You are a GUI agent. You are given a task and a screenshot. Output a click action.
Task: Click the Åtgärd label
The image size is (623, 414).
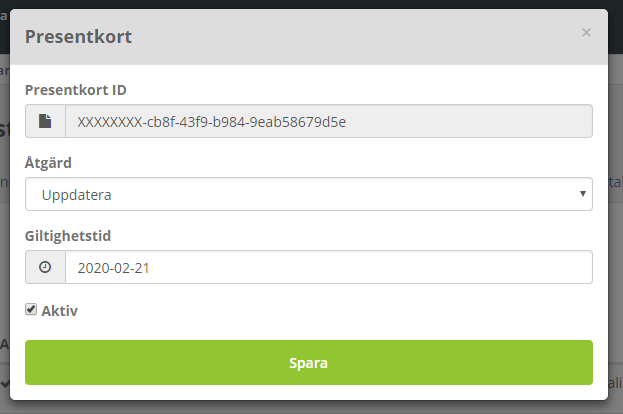coord(48,163)
